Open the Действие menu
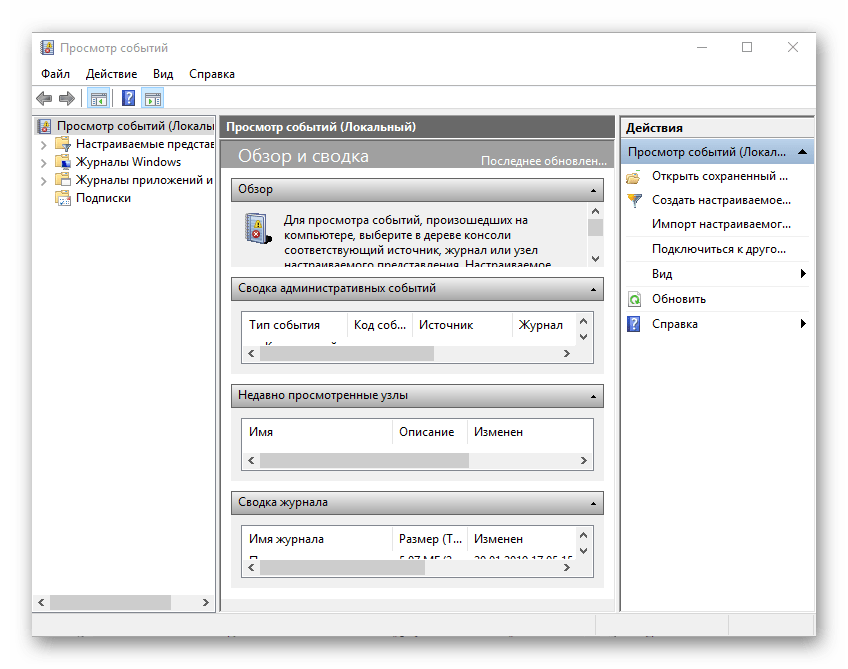This screenshot has width=848, height=669. pos(111,74)
